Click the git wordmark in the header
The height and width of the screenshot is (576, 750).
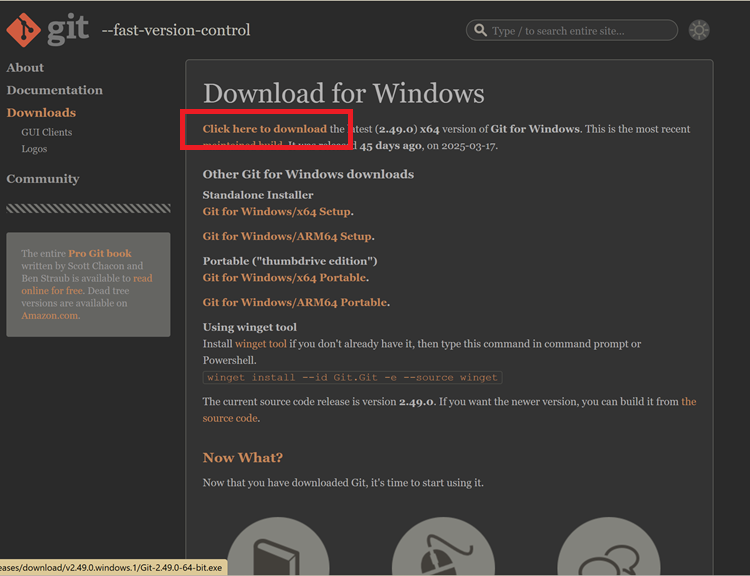68,30
